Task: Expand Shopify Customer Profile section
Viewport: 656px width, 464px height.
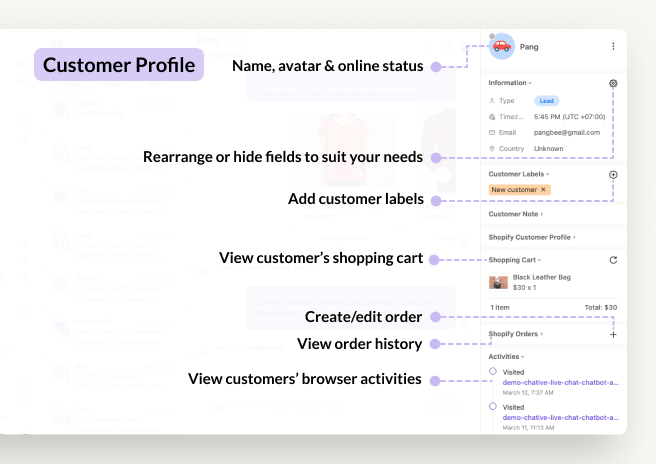Action: (532, 237)
